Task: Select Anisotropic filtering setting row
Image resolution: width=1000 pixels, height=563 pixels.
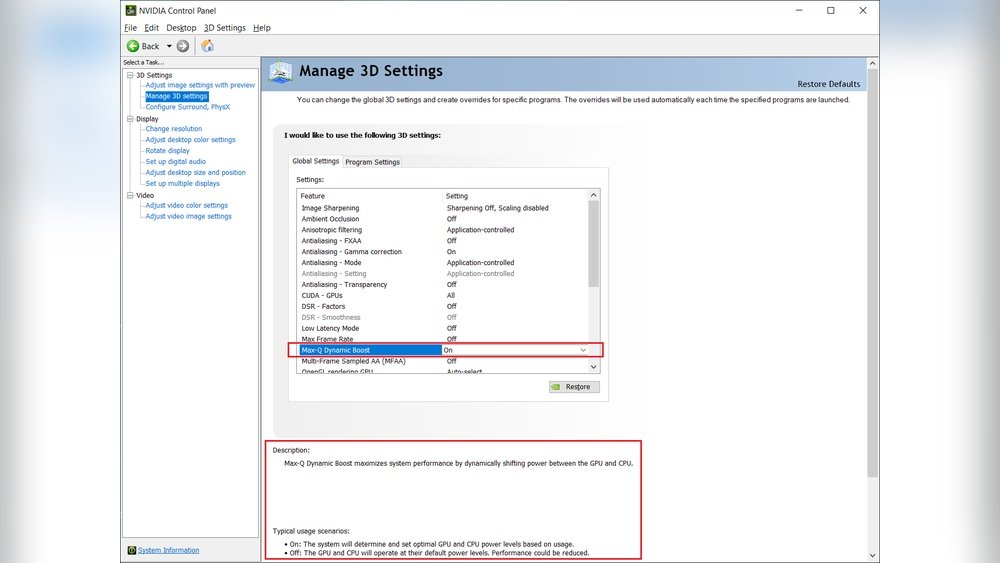Action: point(443,230)
